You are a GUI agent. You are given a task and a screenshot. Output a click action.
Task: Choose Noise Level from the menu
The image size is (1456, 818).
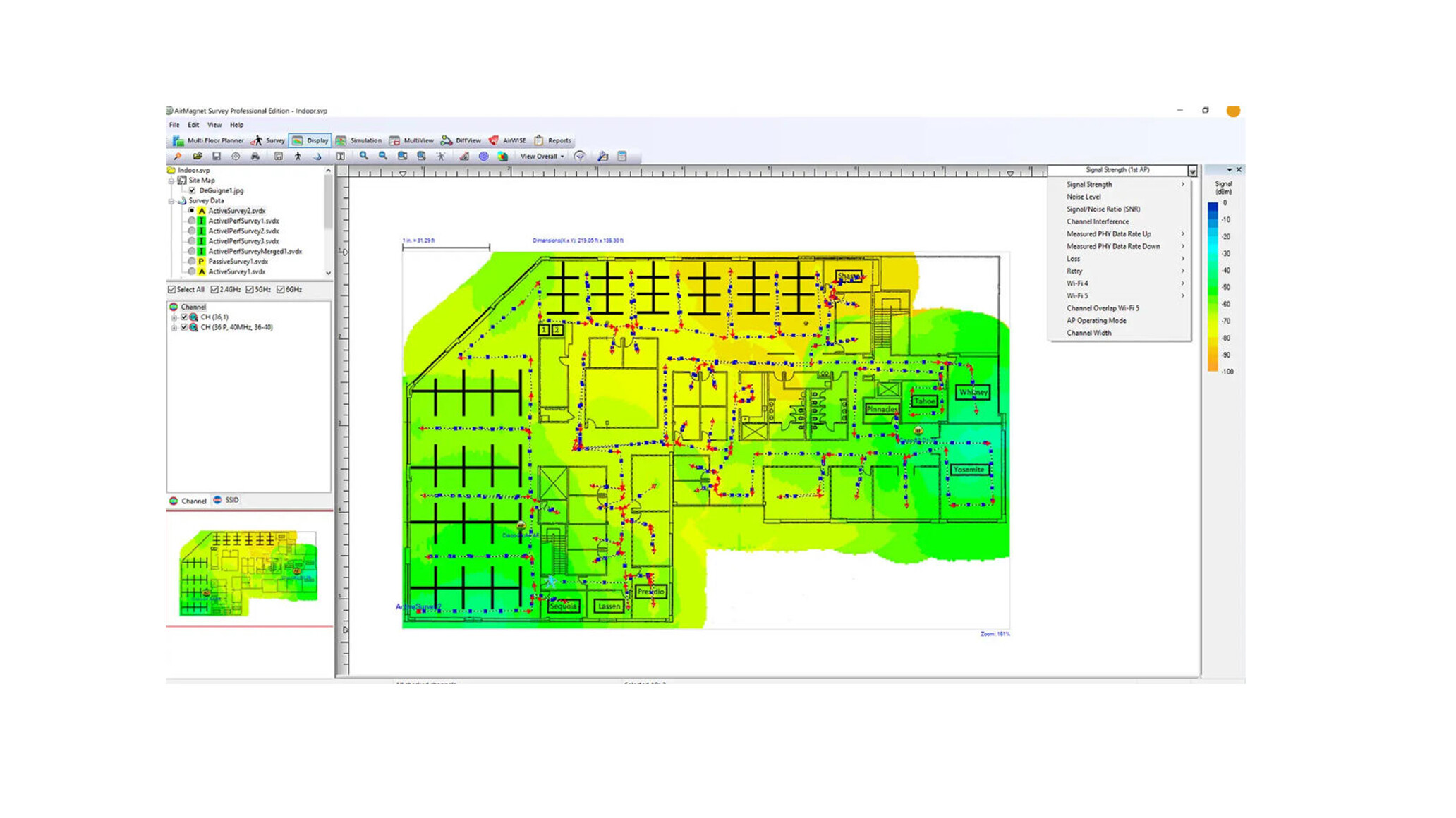click(1084, 197)
